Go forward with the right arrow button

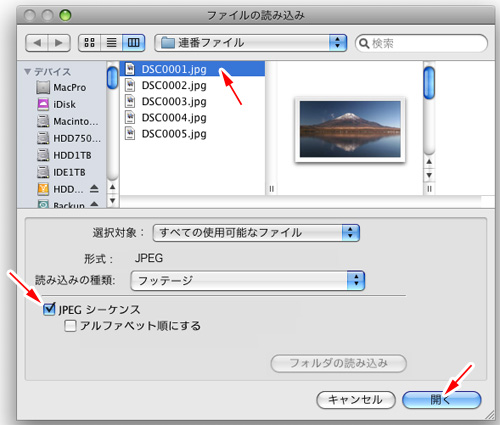[x=59, y=43]
